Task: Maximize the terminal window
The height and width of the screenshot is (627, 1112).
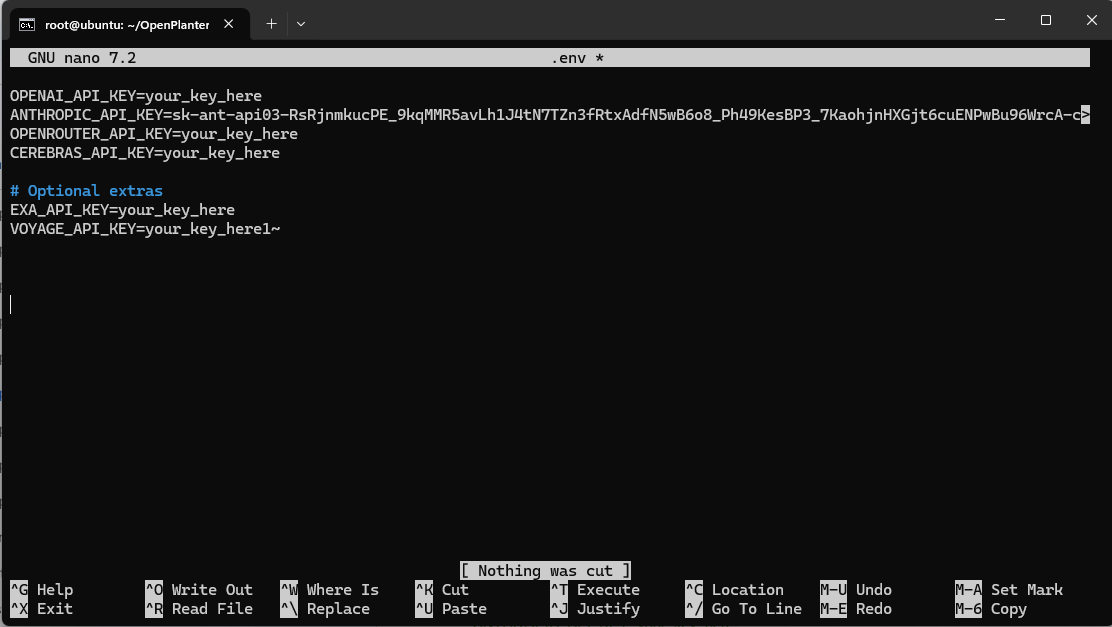Action: point(1045,20)
